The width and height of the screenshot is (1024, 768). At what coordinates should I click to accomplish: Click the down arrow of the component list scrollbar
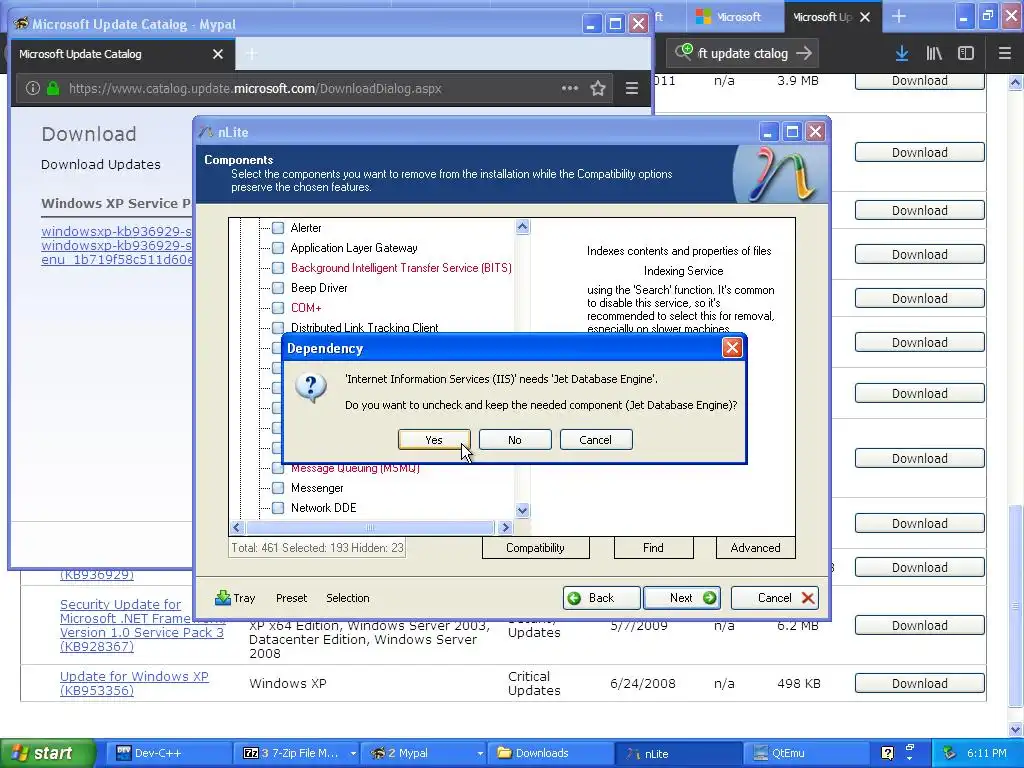(522, 511)
